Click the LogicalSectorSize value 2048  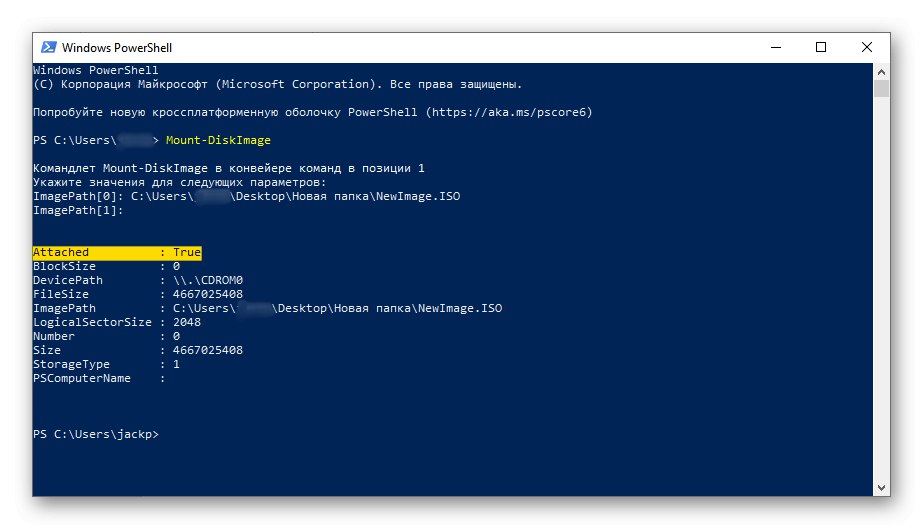point(187,323)
